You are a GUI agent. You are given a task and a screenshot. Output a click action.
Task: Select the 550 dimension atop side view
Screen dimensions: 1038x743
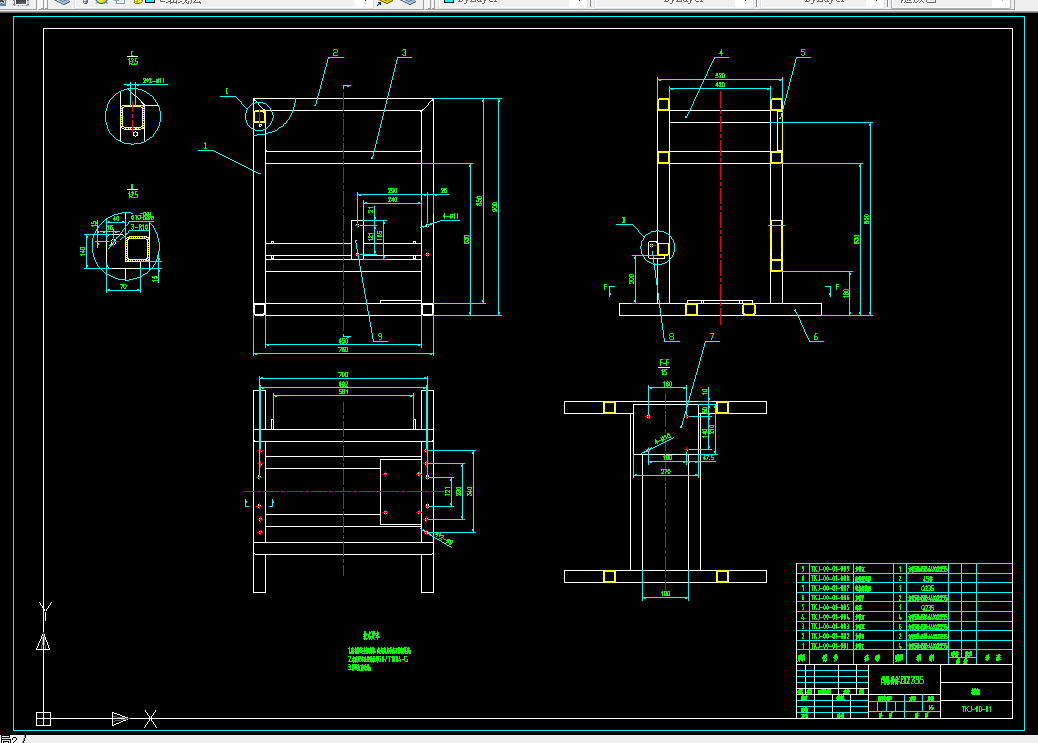pyautogui.click(x=720, y=75)
